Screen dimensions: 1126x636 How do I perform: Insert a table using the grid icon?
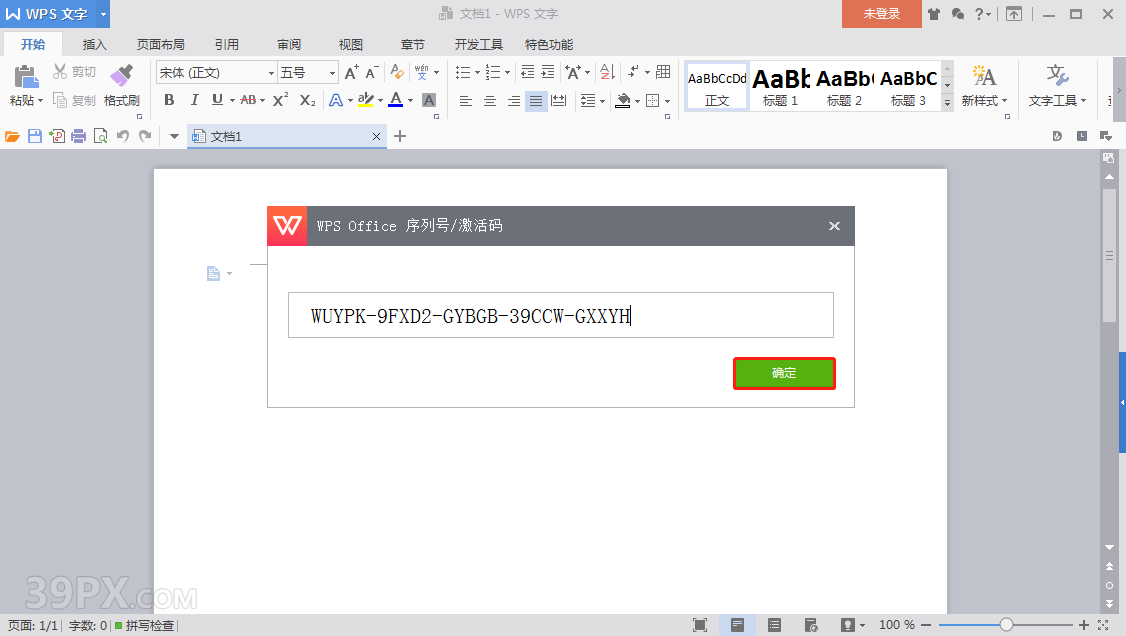[663, 72]
